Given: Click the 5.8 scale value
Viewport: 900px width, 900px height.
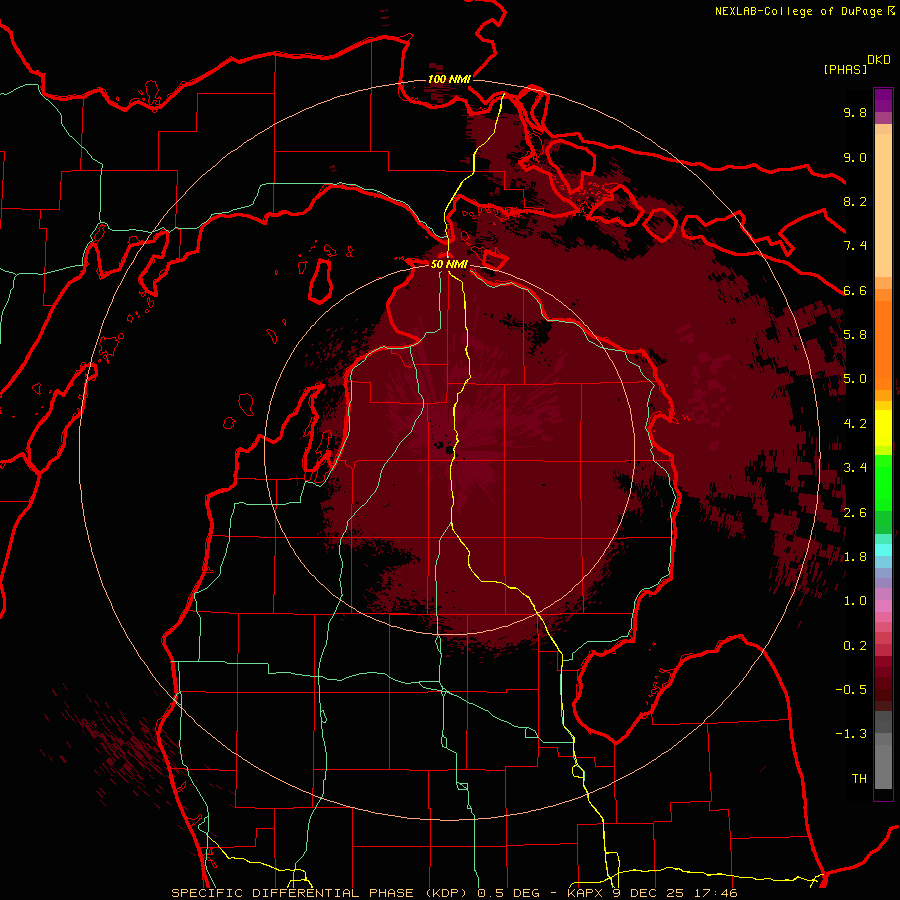Looking at the screenshot, I should 855,335.
